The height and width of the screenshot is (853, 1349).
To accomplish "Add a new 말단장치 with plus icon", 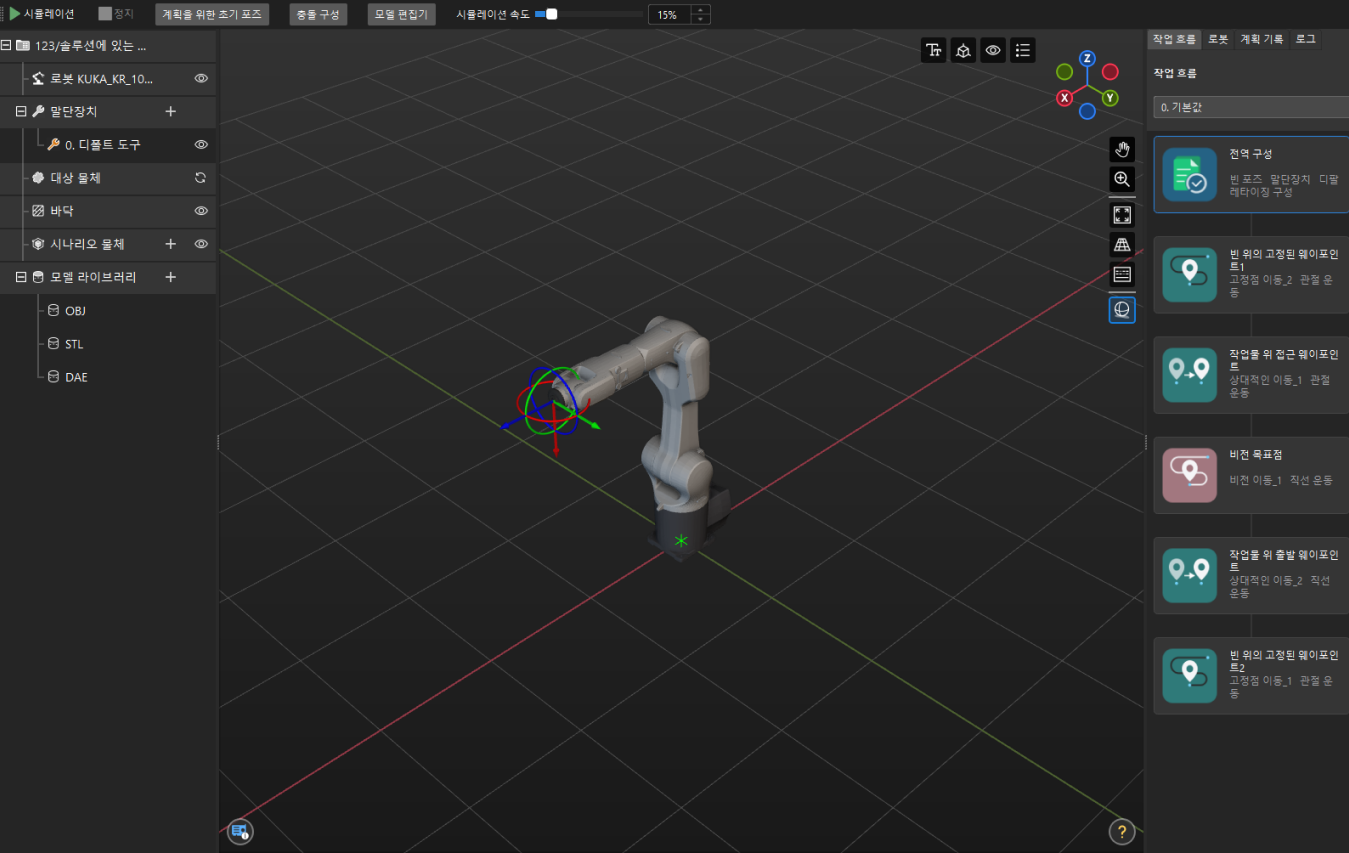I will pyautogui.click(x=170, y=112).
